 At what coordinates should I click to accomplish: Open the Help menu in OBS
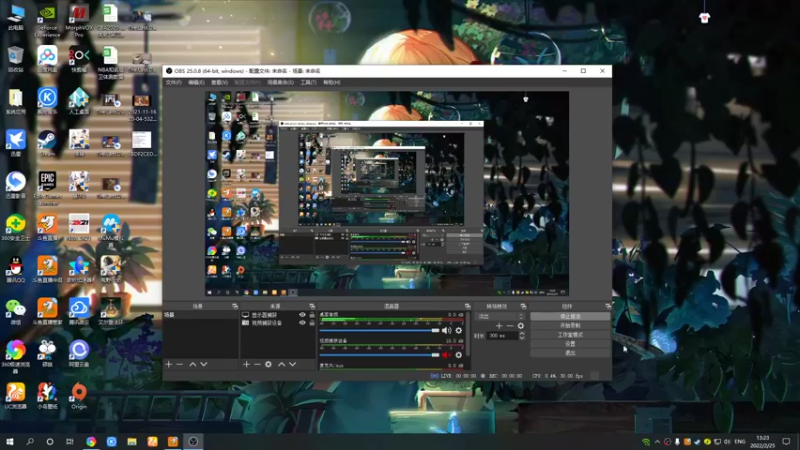(x=332, y=82)
